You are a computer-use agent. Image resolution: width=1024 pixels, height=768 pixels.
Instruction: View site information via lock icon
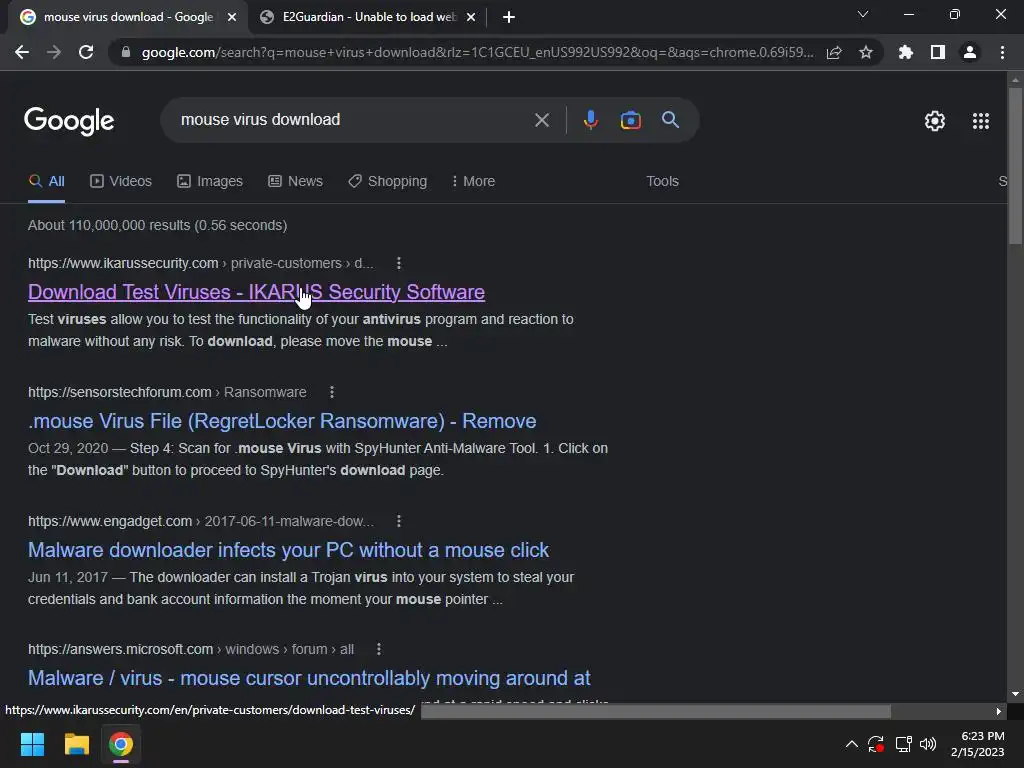(125, 52)
